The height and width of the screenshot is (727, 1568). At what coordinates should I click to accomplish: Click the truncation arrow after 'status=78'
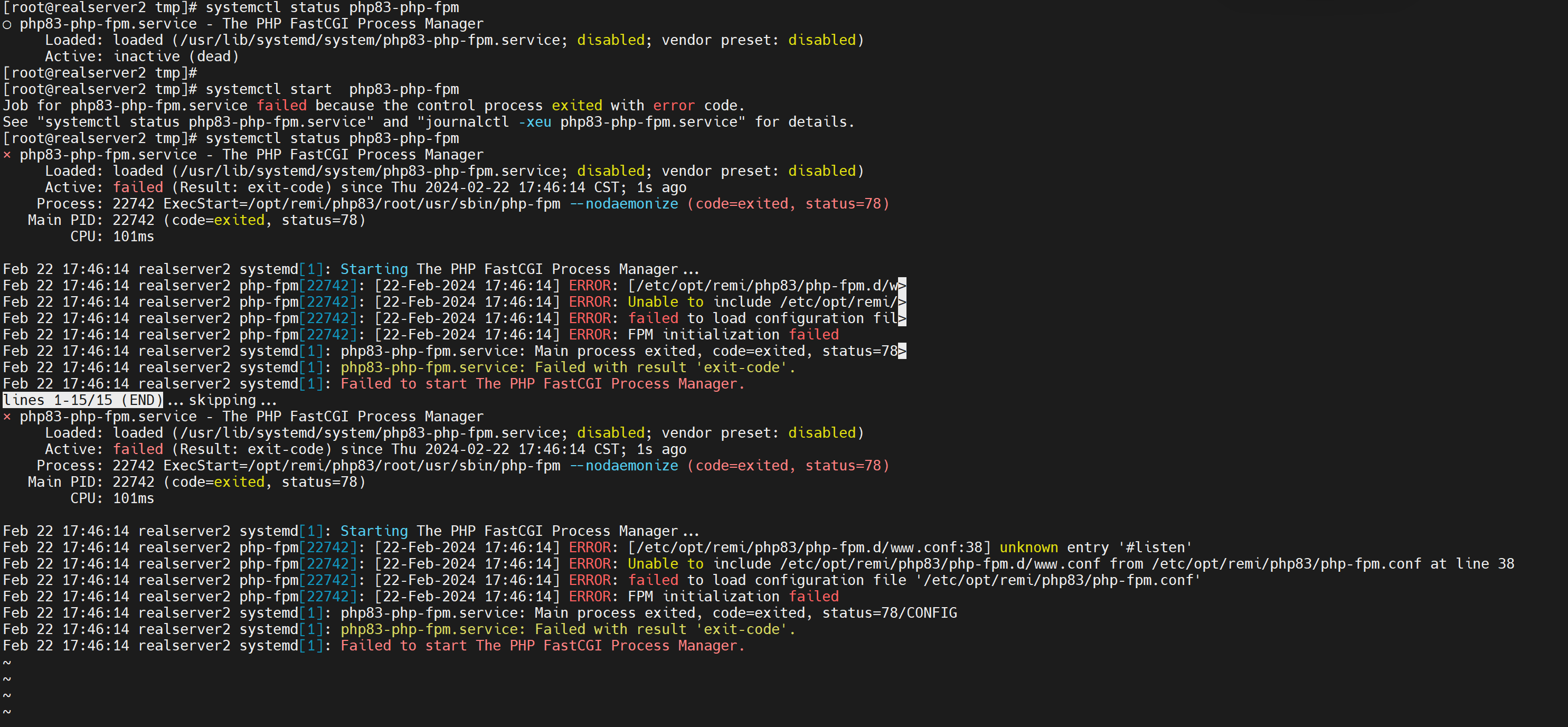click(x=902, y=351)
